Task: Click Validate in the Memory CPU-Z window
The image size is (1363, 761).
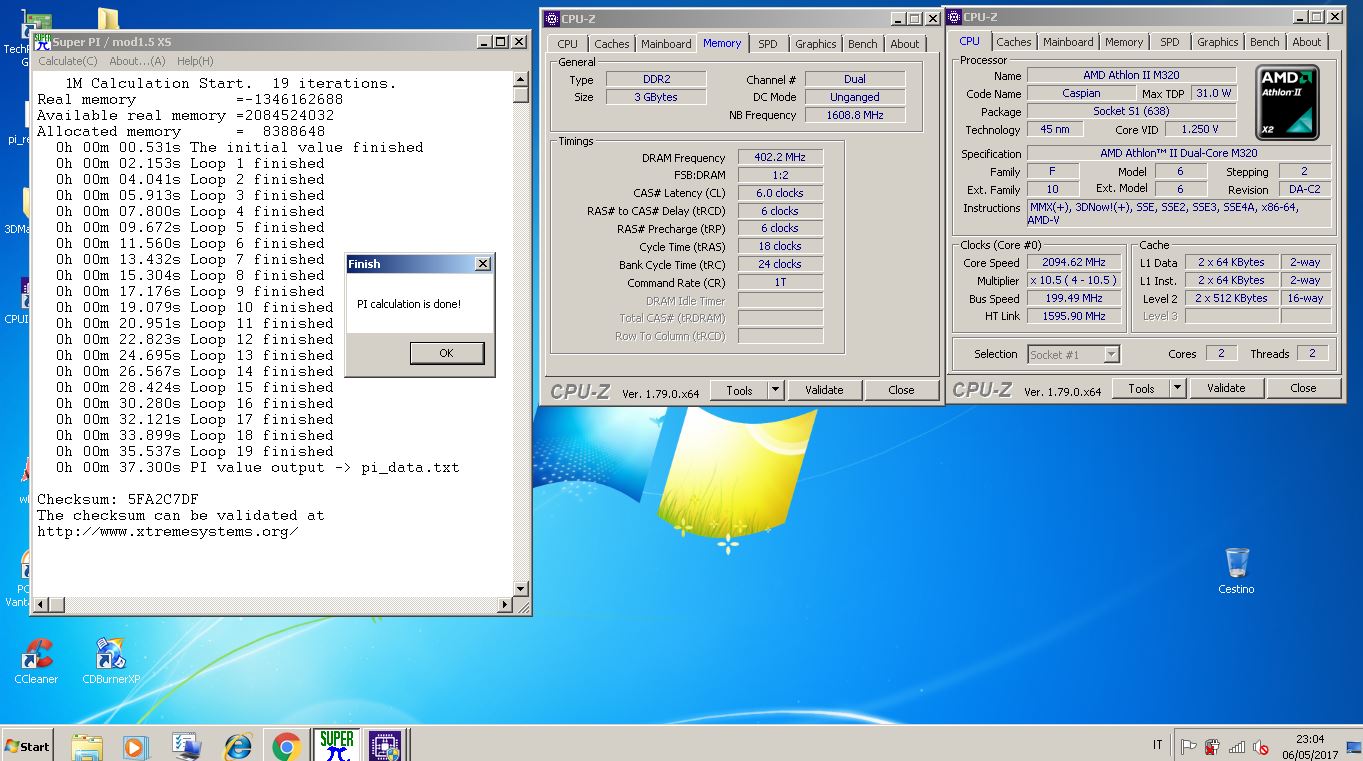Action: pyautogui.click(x=824, y=390)
